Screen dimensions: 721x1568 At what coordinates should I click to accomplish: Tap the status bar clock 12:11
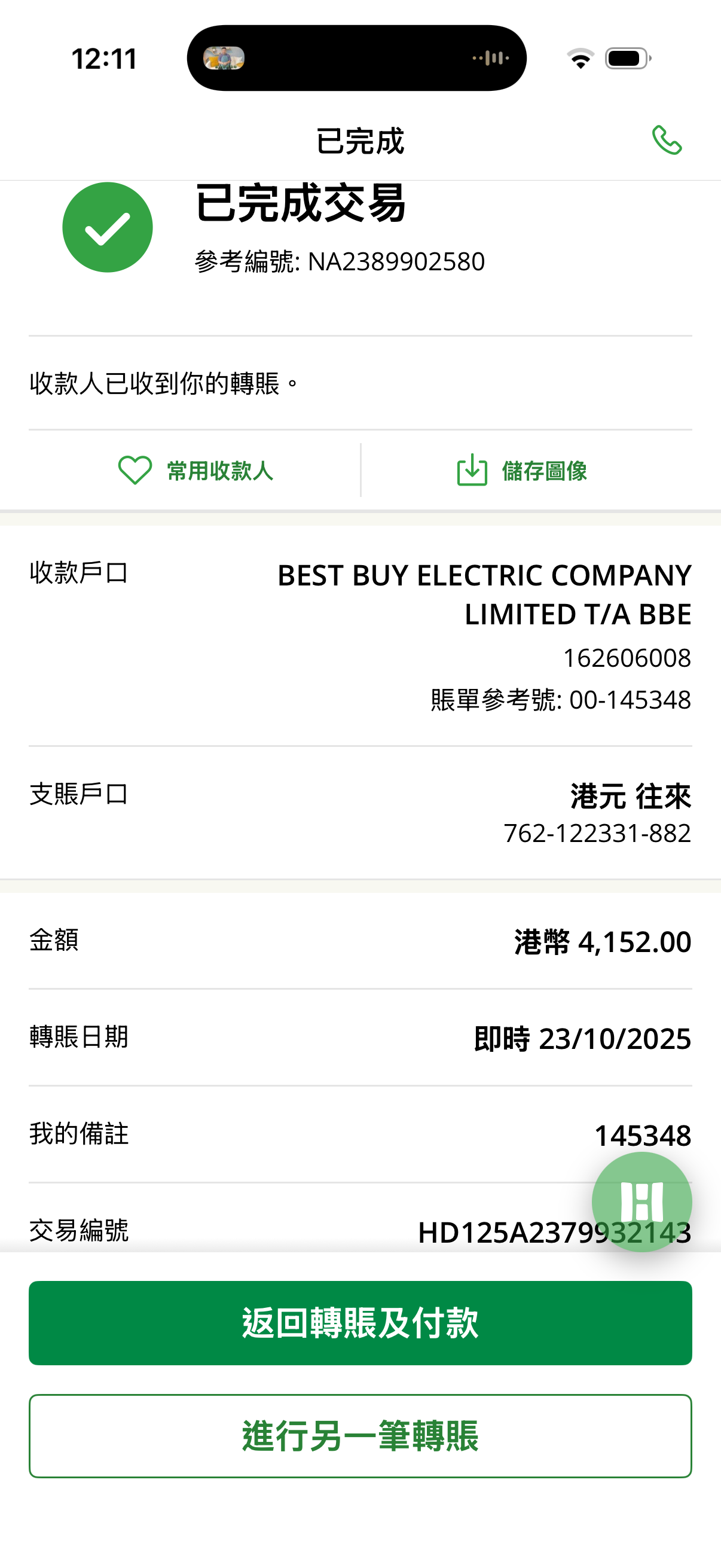coord(105,59)
